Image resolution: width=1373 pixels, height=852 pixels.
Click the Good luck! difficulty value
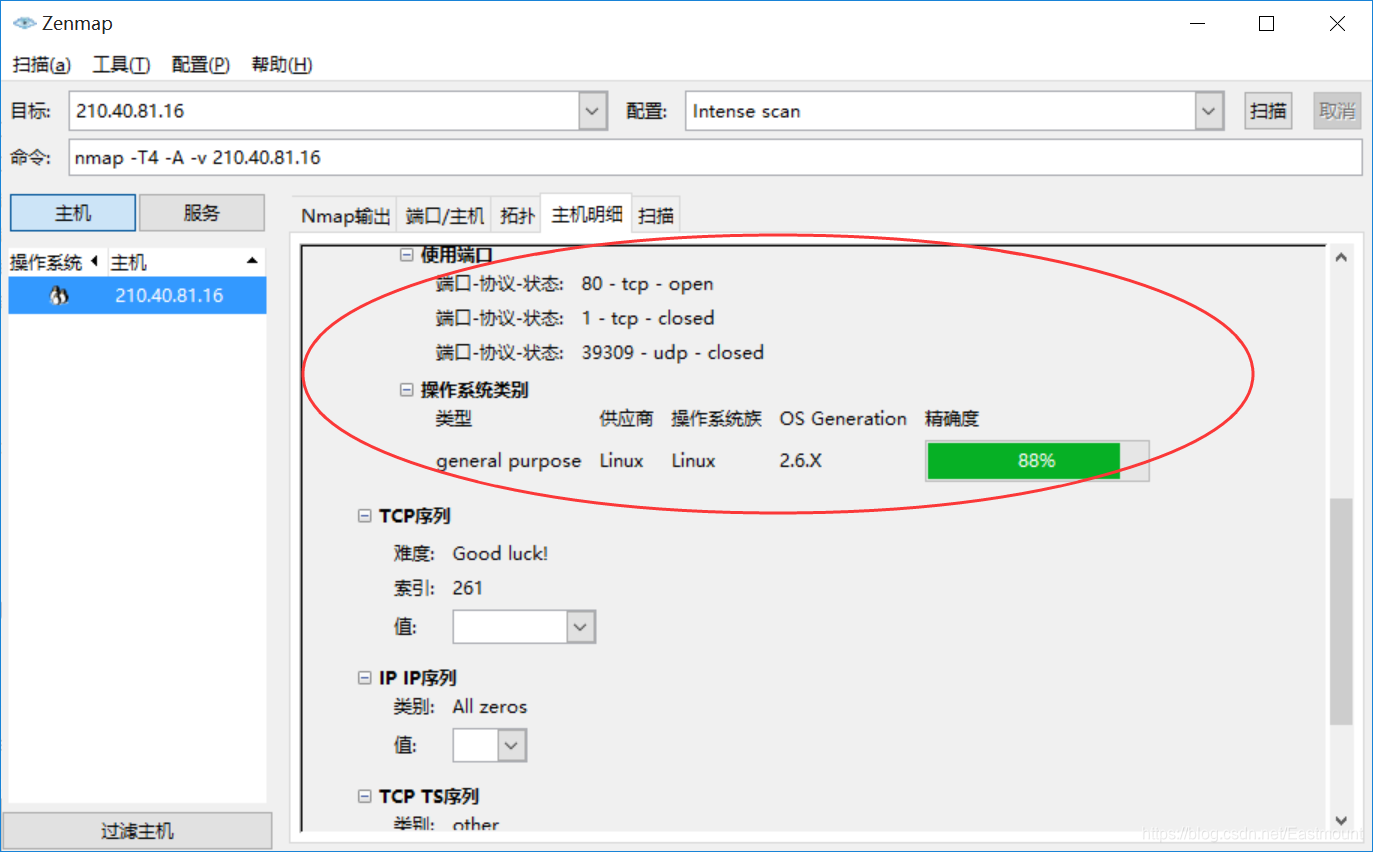500,553
